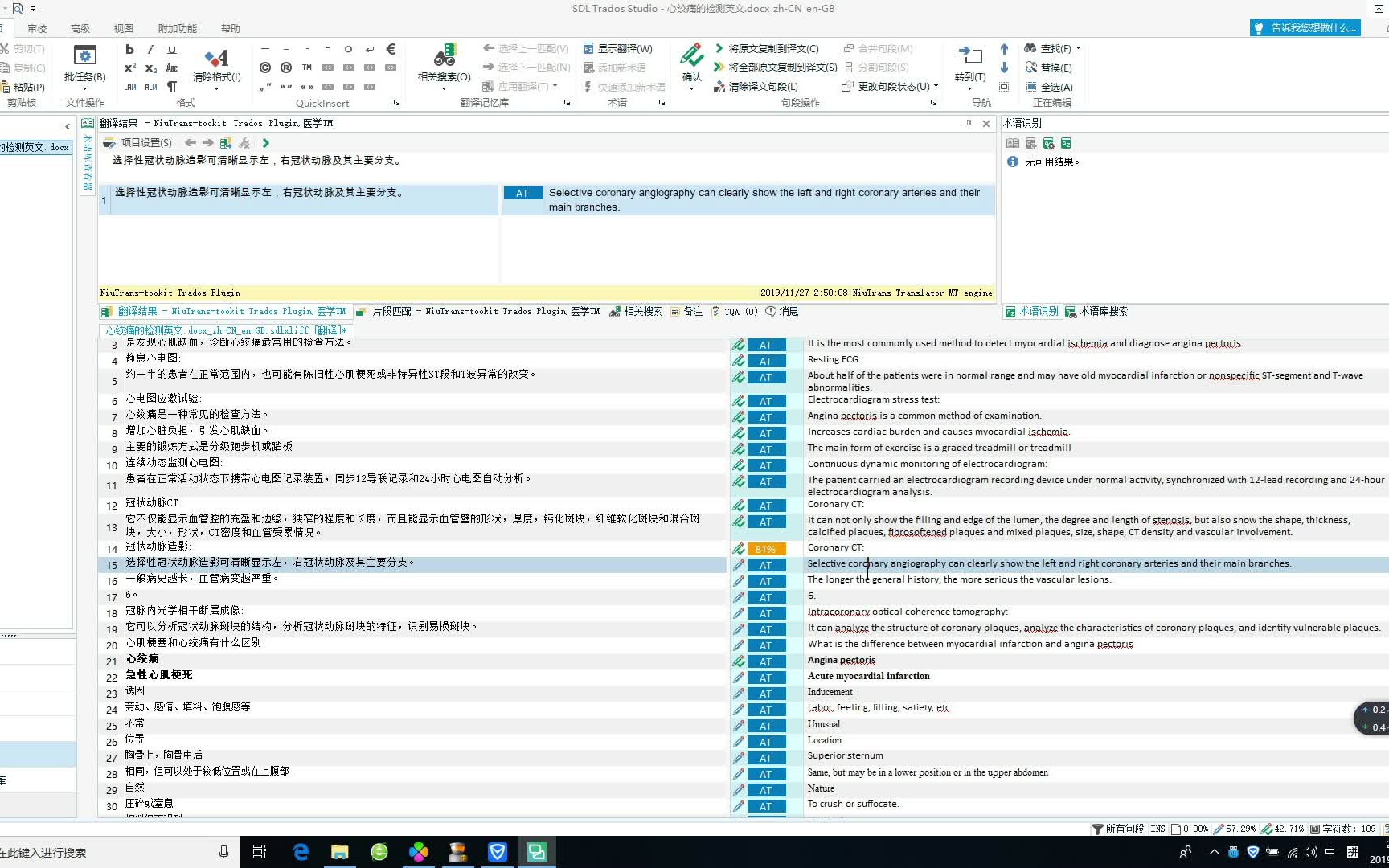This screenshot has height=868, width=1389.
Task: Click Select All 全选(A) button
Action: [x=1048, y=87]
